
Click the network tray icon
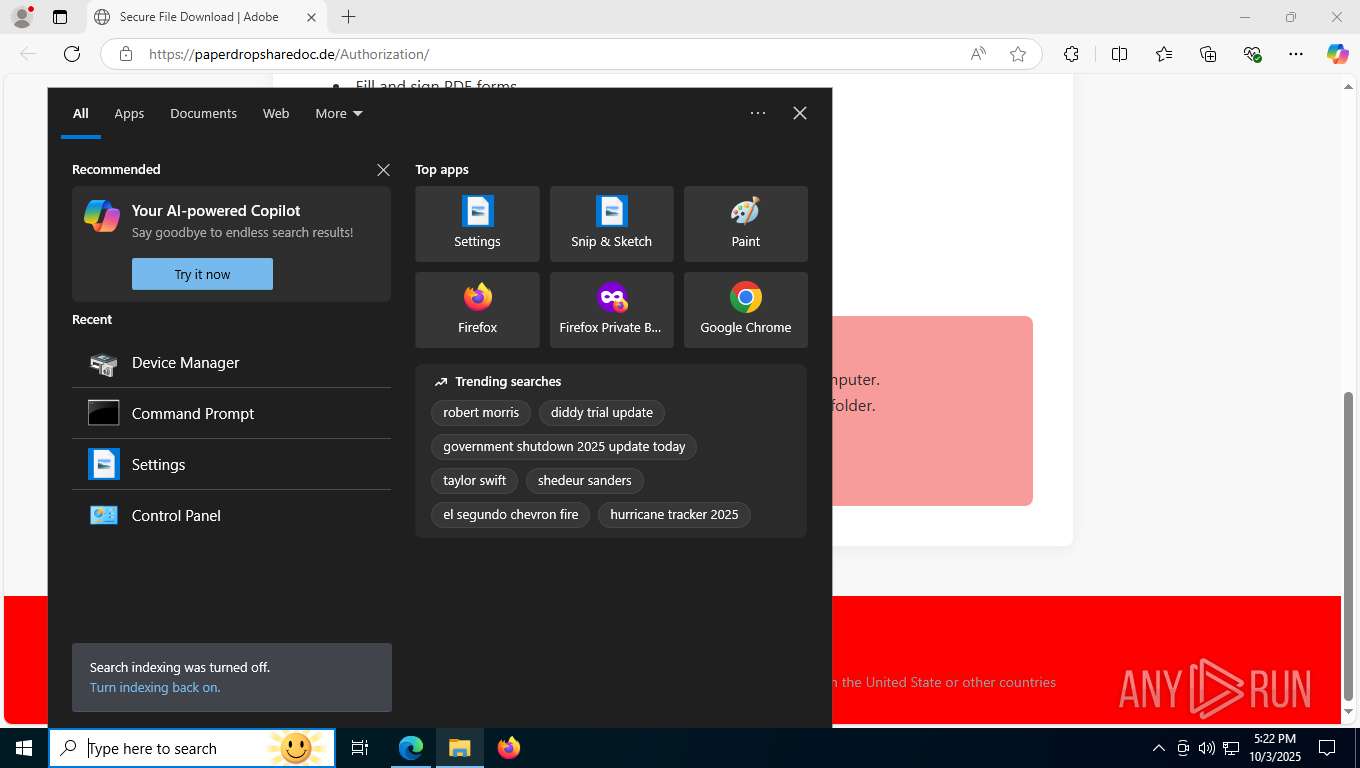tap(1231, 748)
